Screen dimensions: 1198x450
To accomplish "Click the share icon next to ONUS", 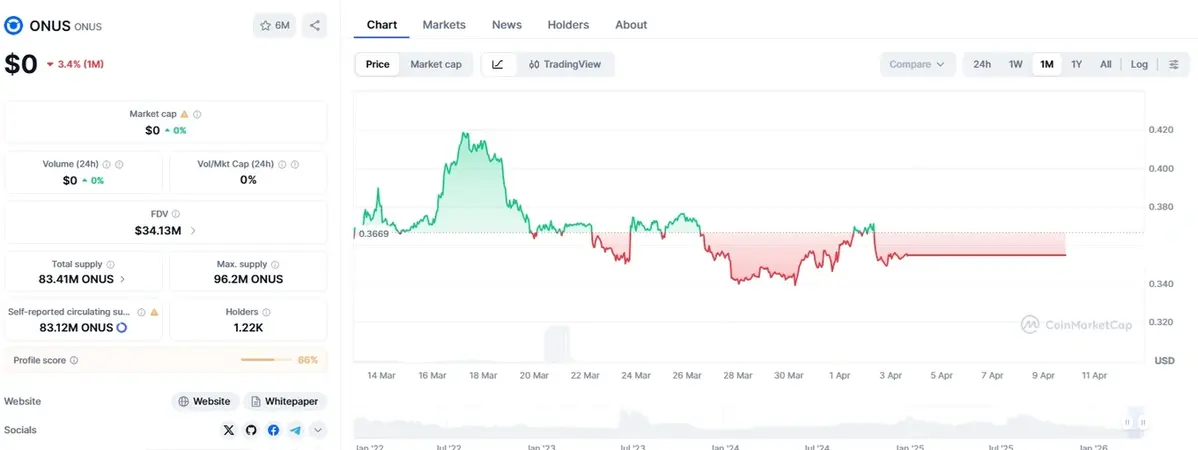I will (x=314, y=25).
